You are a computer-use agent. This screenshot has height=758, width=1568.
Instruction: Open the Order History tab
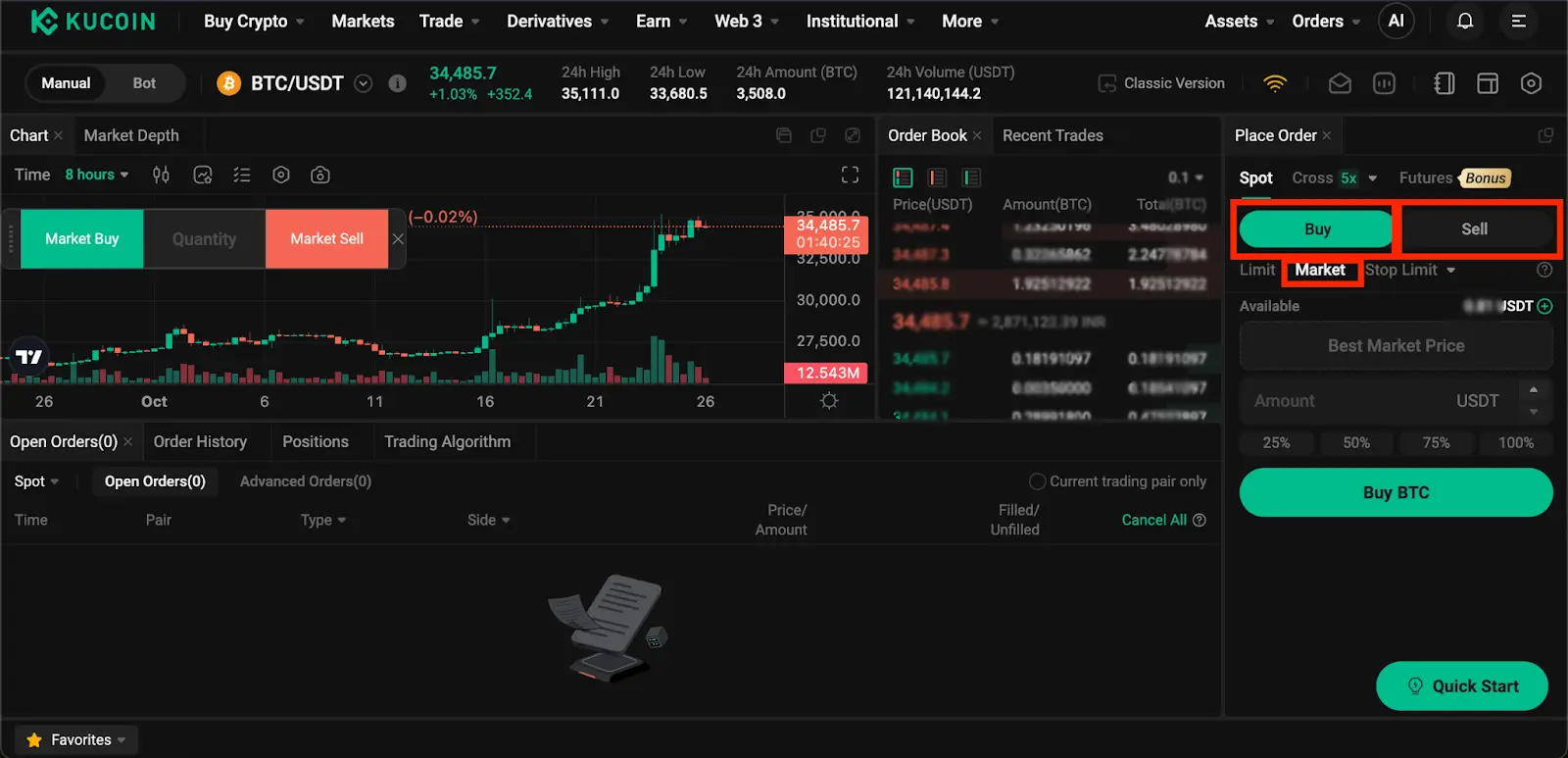[x=200, y=441]
